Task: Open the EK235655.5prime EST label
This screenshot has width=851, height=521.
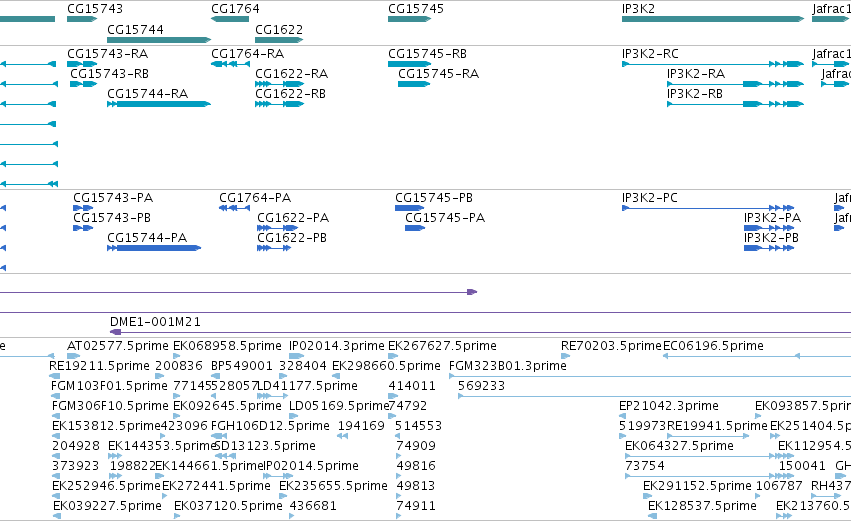Action: click(333, 486)
